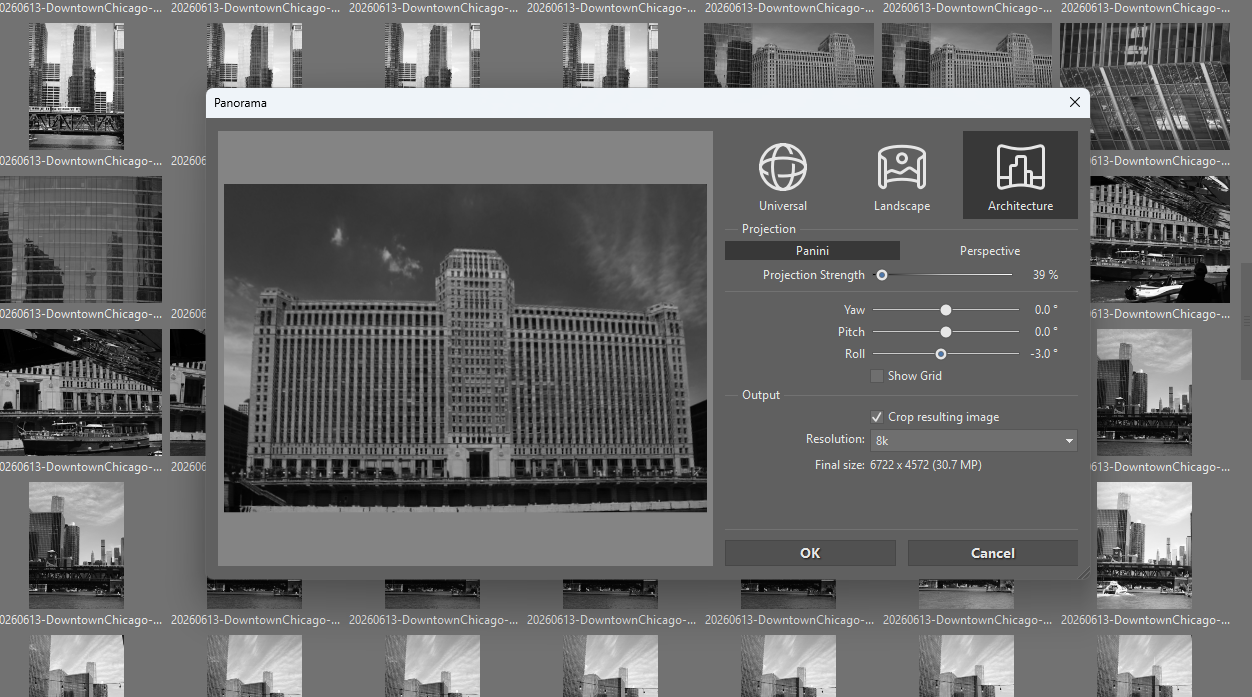Click the Yaw value 0.0 °
The width and height of the screenshot is (1252, 697).
(x=1046, y=310)
